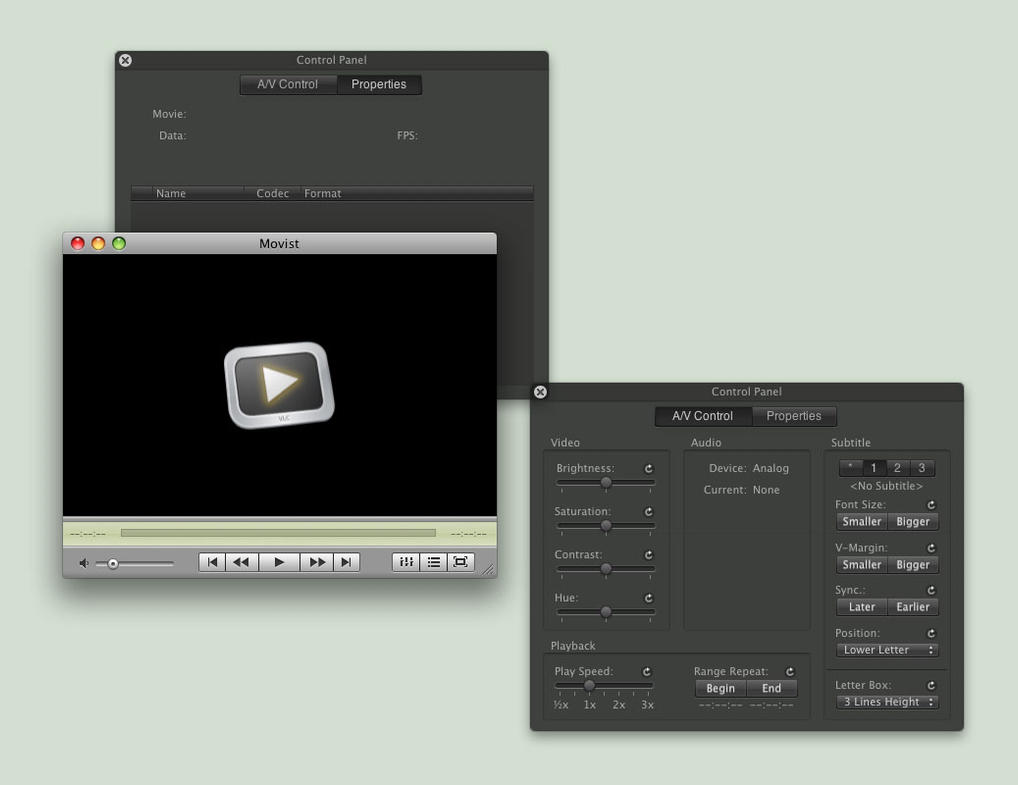Open the Letter Box 3 Lines Height dropdown
This screenshot has width=1018, height=785.
pos(887,702)
